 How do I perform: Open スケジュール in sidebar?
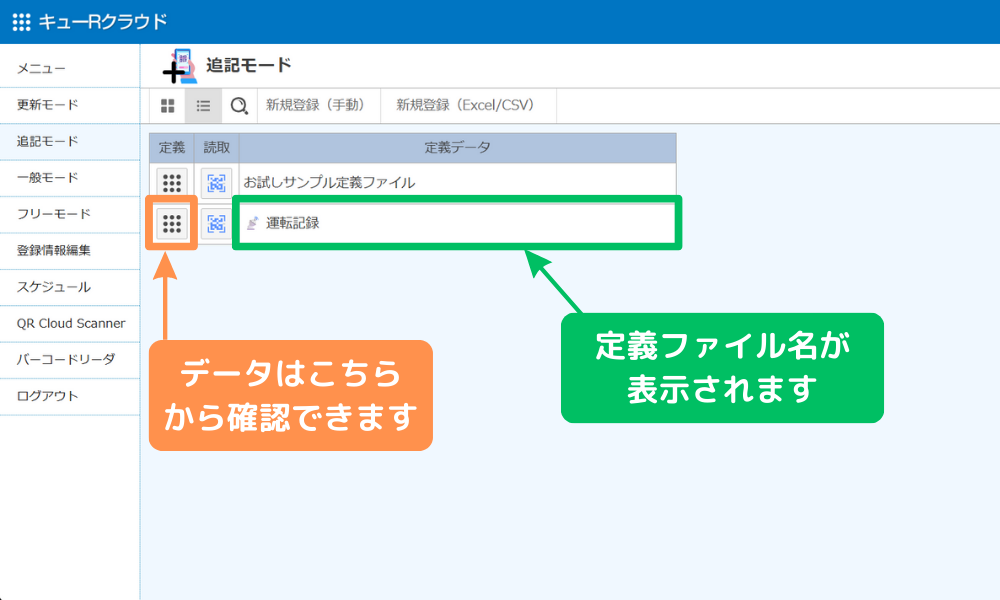point(70,287)
